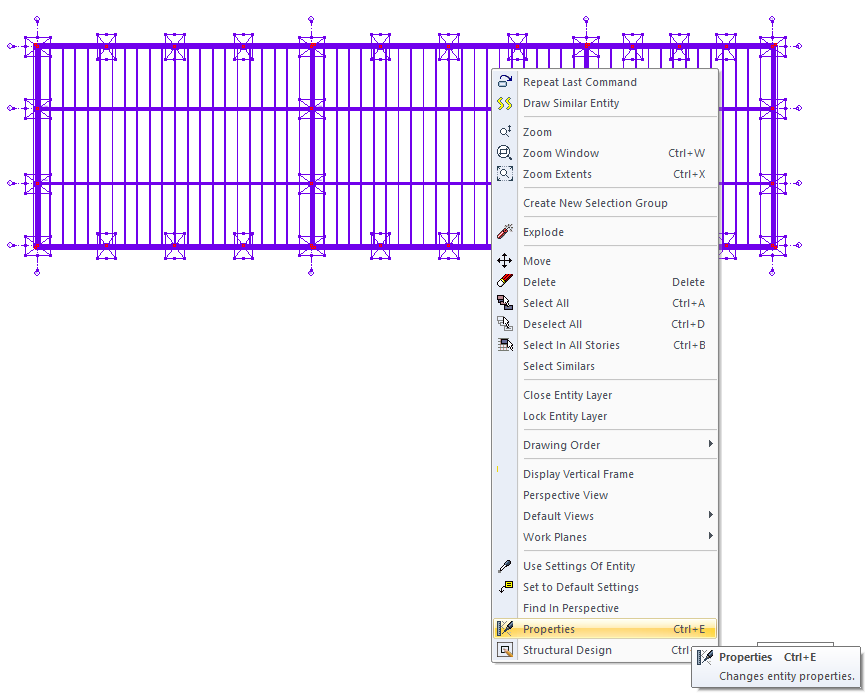Viewport: 865px width, 695px height.
Task: Click the Move arrows icon
Action: pyautogui.click(x=505, y=261)
